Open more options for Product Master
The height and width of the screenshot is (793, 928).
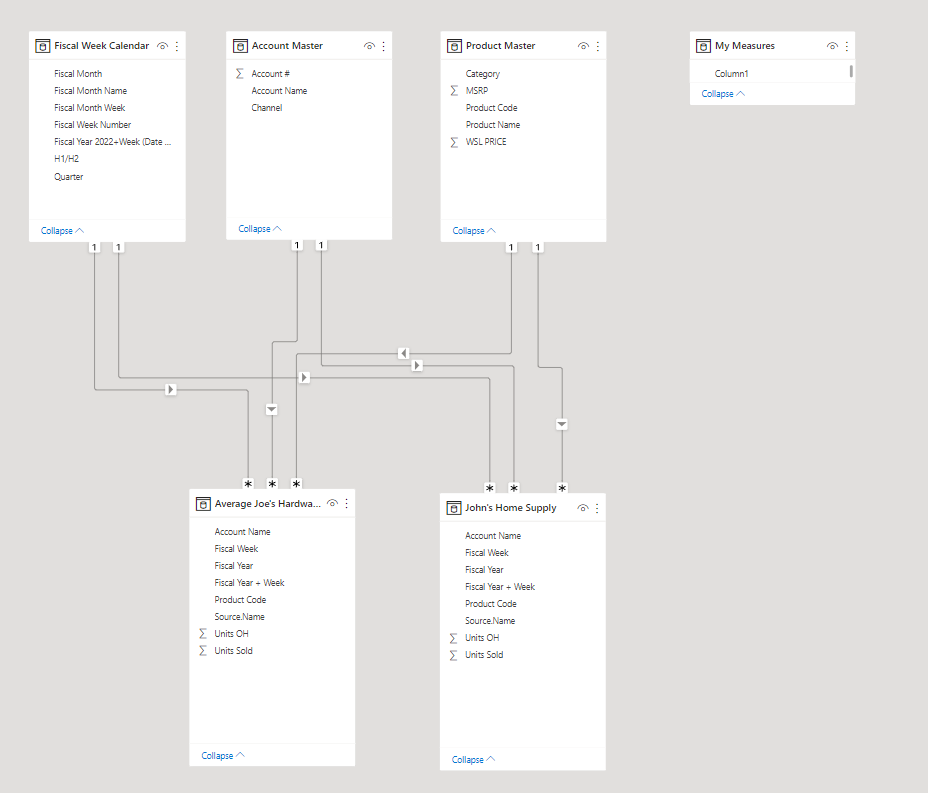click(x=598, y=46)
